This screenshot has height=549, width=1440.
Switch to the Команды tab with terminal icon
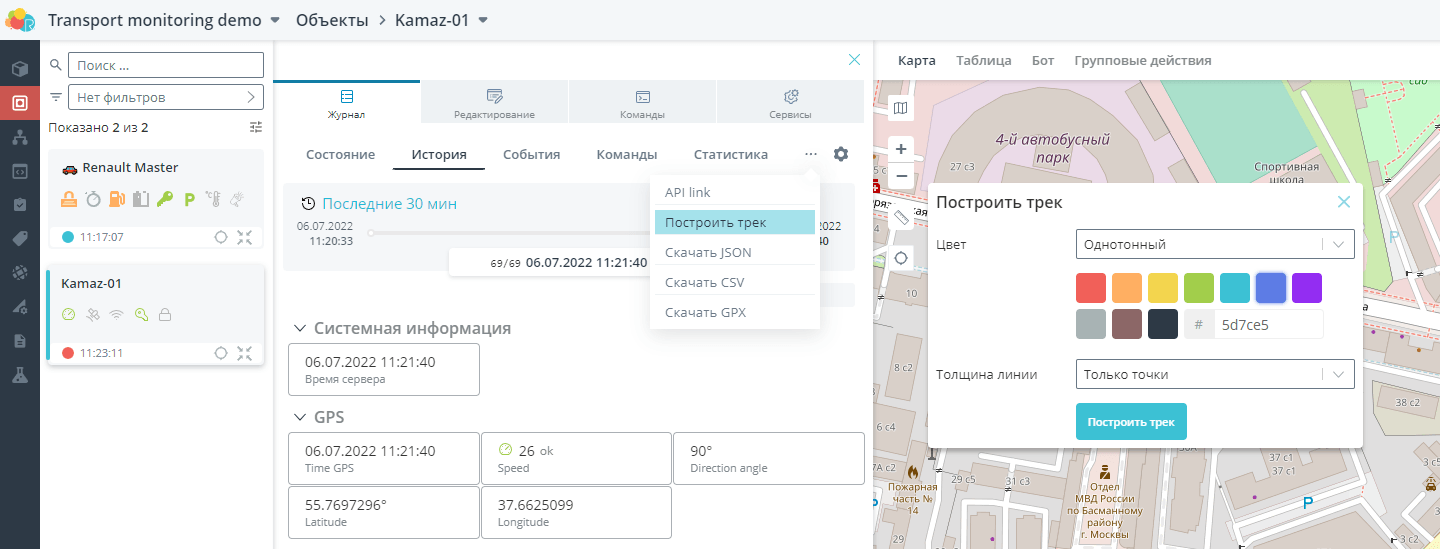click(642, 103)
